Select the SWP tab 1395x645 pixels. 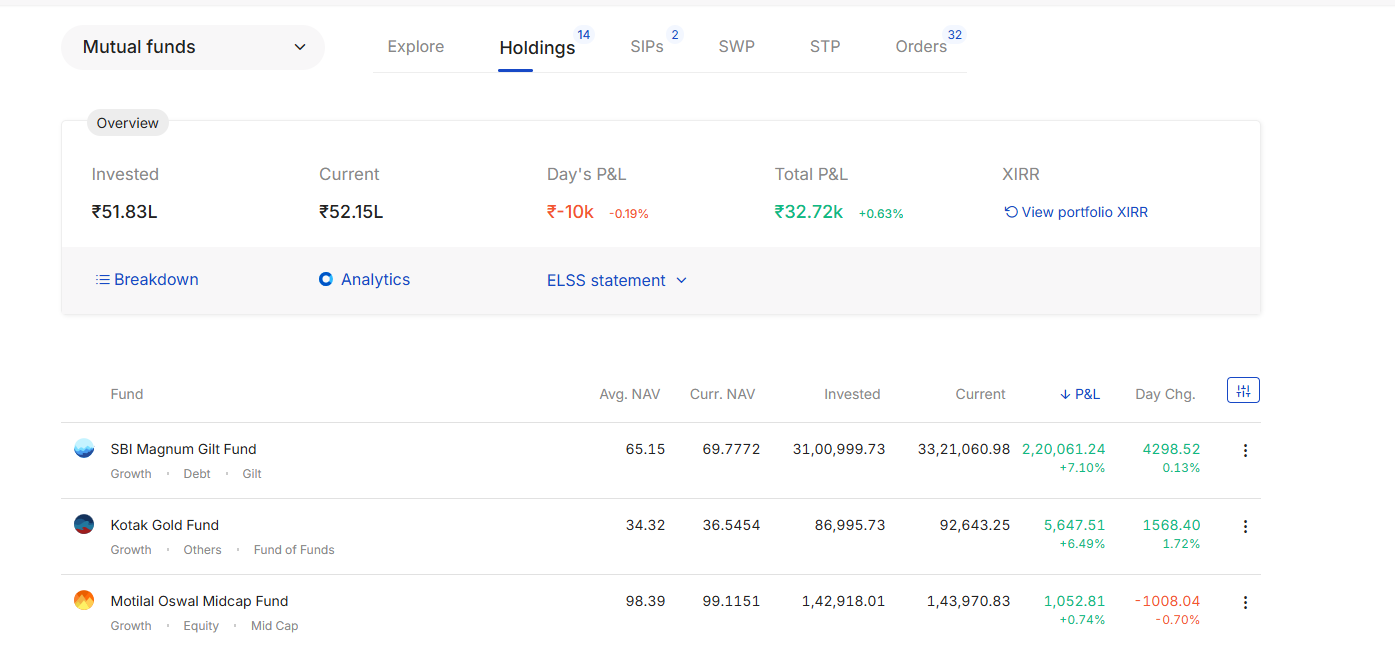[x=736, y=47]
